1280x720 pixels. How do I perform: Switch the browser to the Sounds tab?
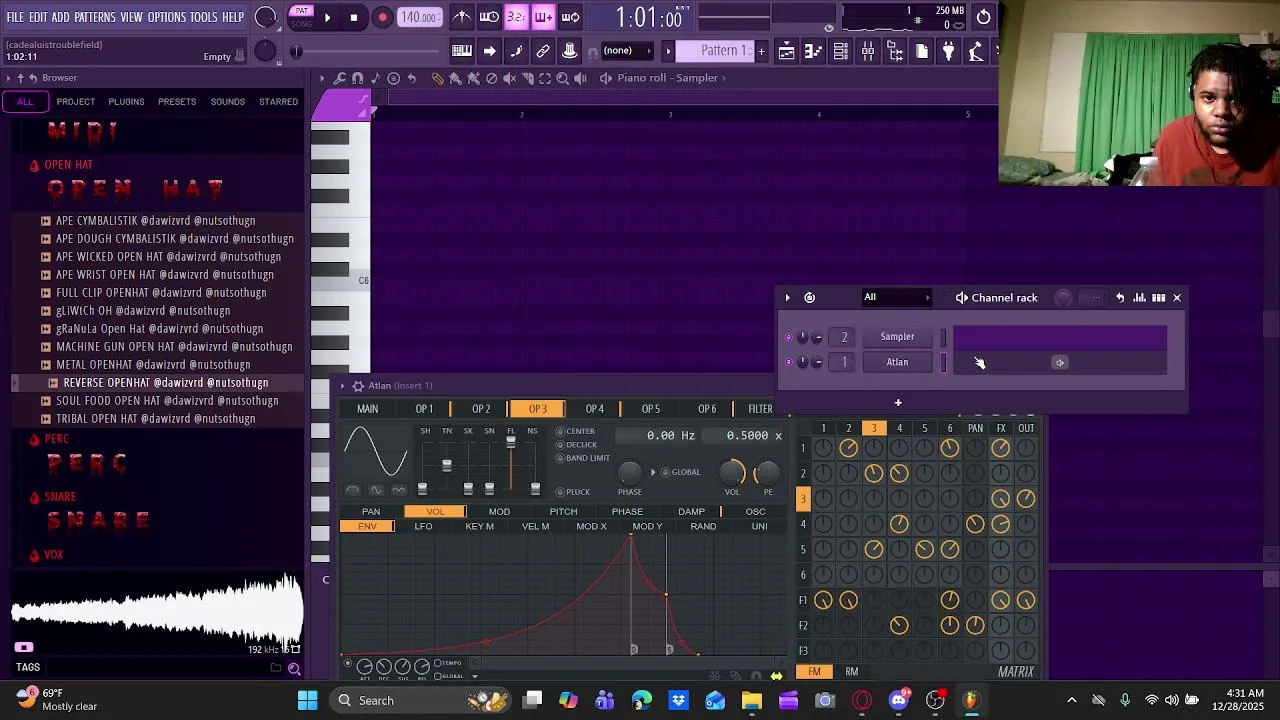227,101
